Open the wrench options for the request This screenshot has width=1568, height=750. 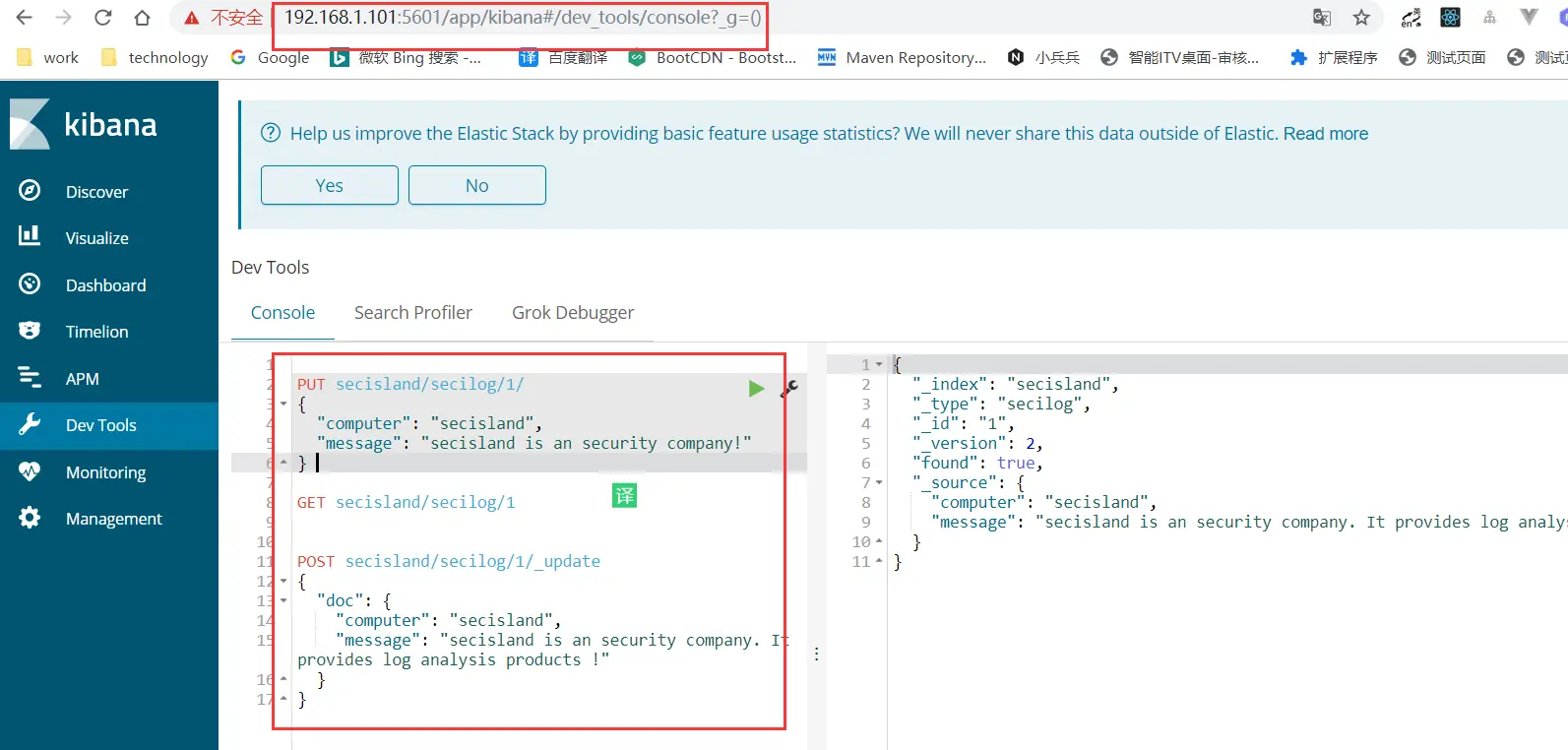coord(789,389)
